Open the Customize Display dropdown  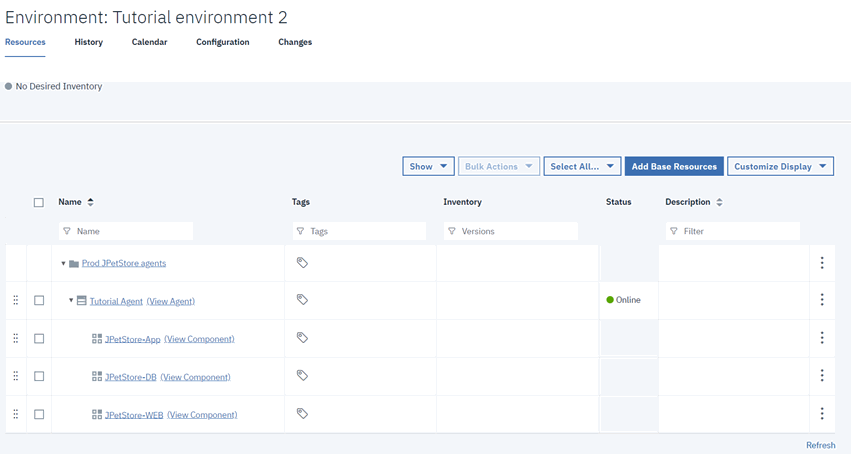pos(780,167)
